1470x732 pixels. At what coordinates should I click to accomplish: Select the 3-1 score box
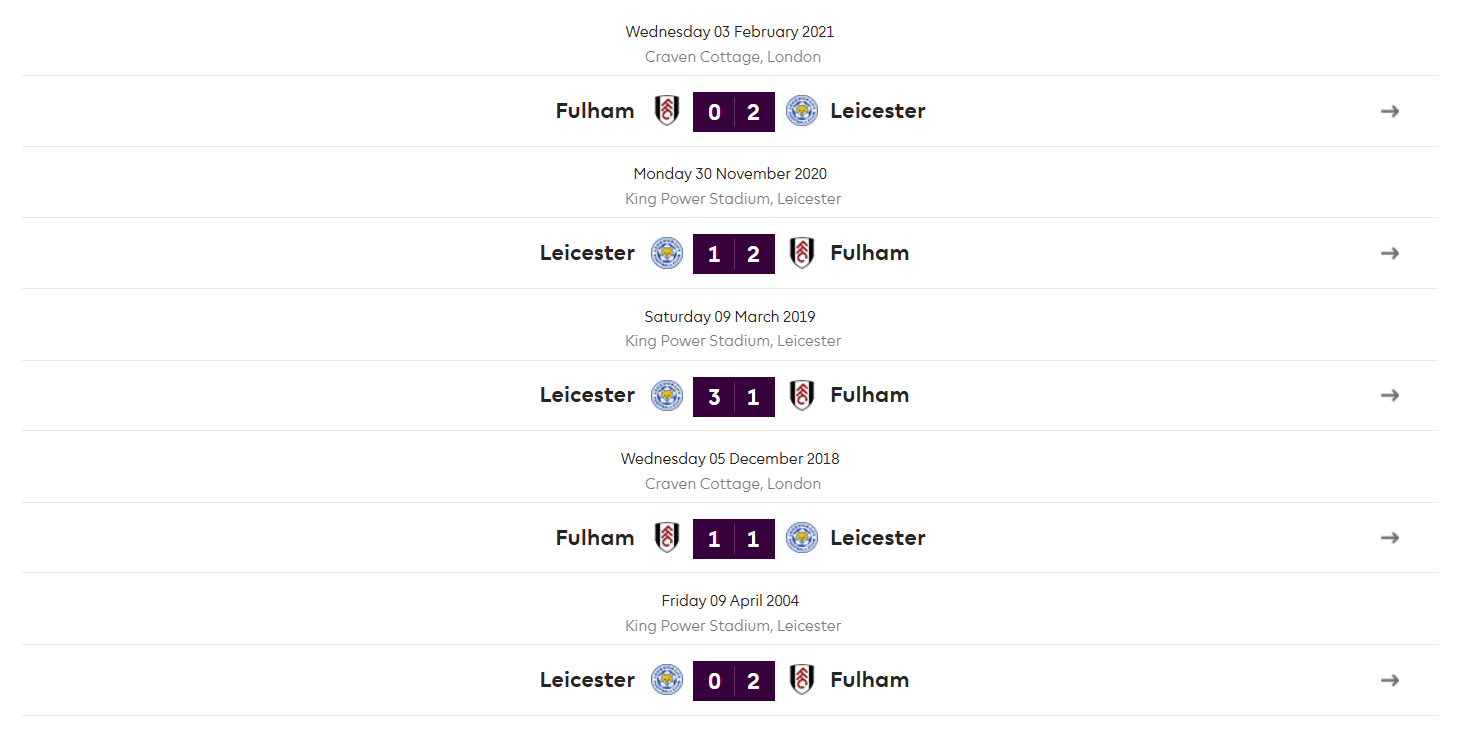pos(734,396)
